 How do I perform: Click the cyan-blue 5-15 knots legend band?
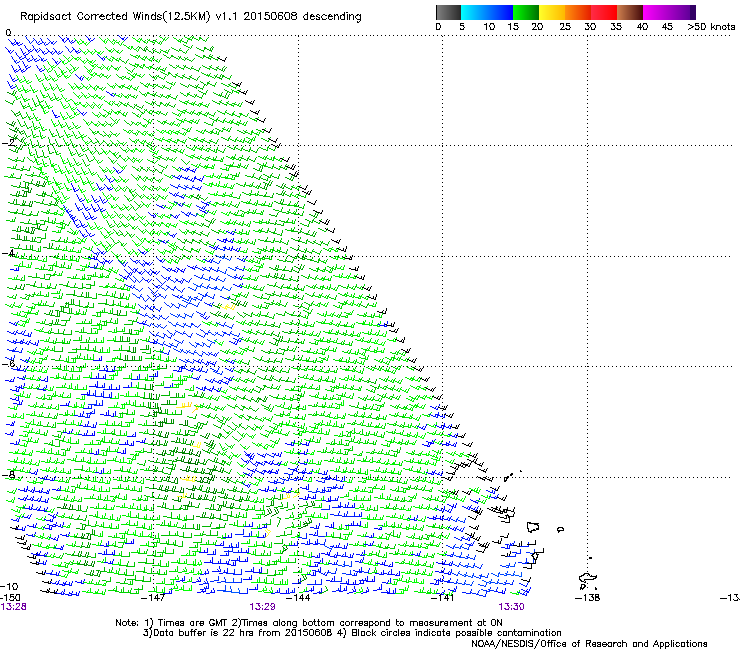click(x=487, y=12)
